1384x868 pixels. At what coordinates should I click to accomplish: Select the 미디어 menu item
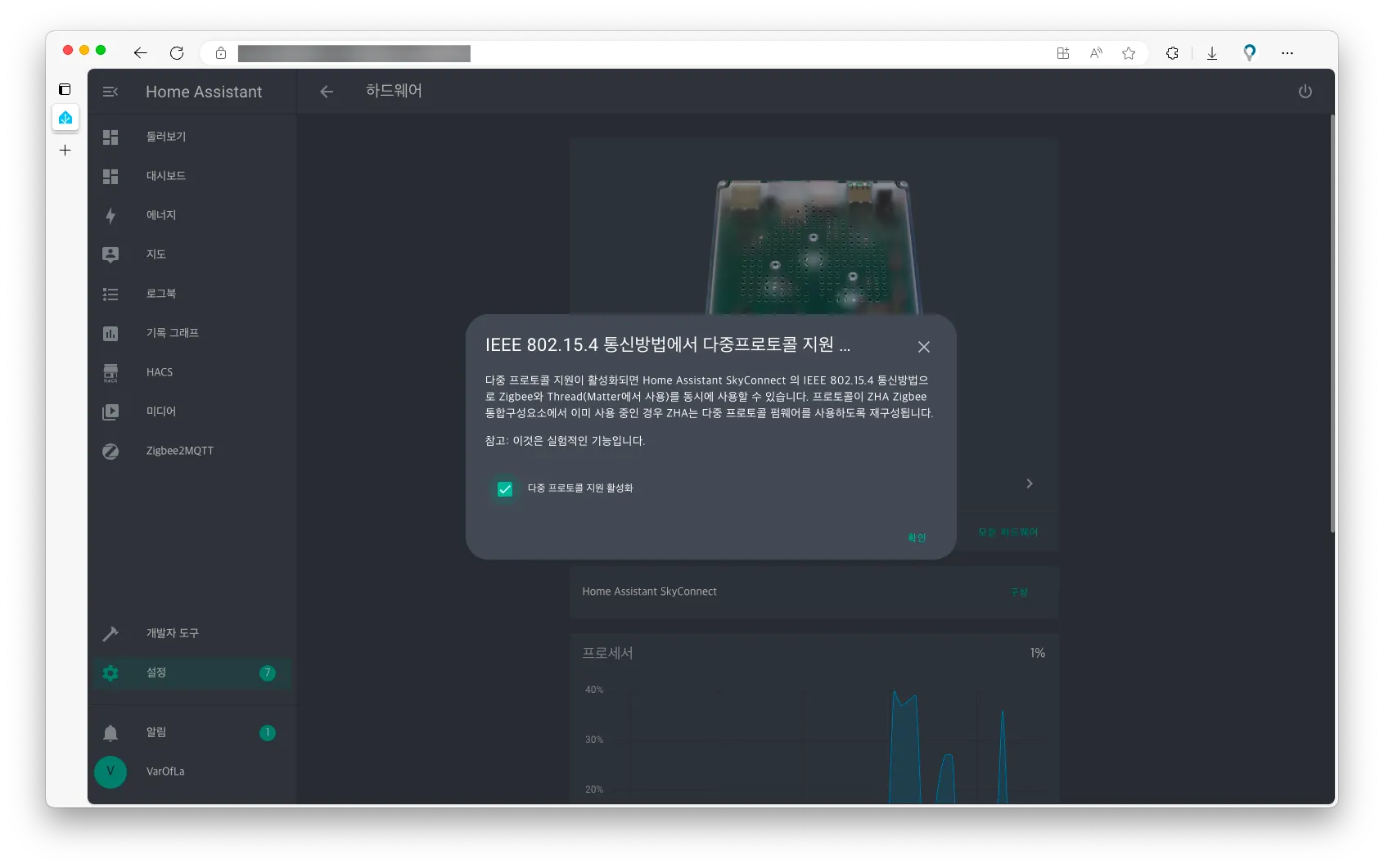pyautogui.click(x=192, y=412)
